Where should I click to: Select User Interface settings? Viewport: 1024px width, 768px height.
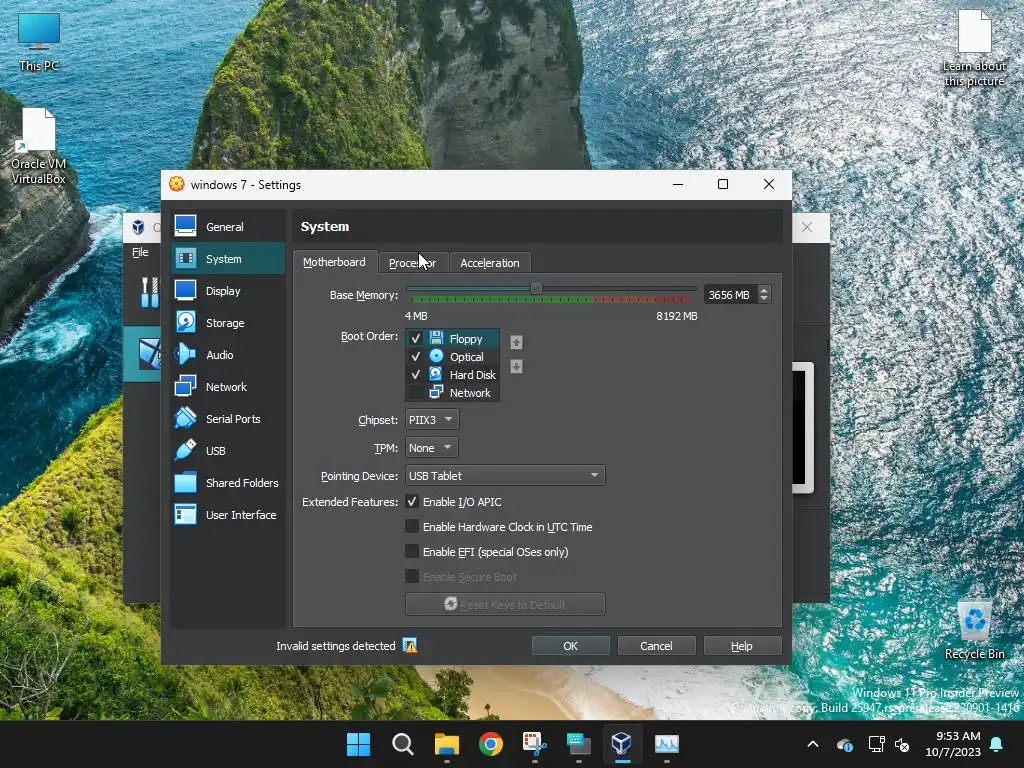228,515
